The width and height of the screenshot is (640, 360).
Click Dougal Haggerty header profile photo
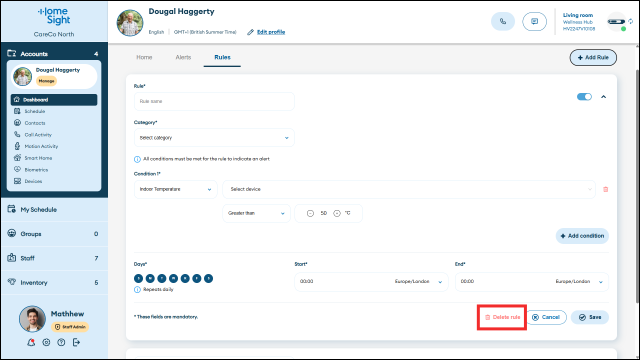click(x=130, y=23)
